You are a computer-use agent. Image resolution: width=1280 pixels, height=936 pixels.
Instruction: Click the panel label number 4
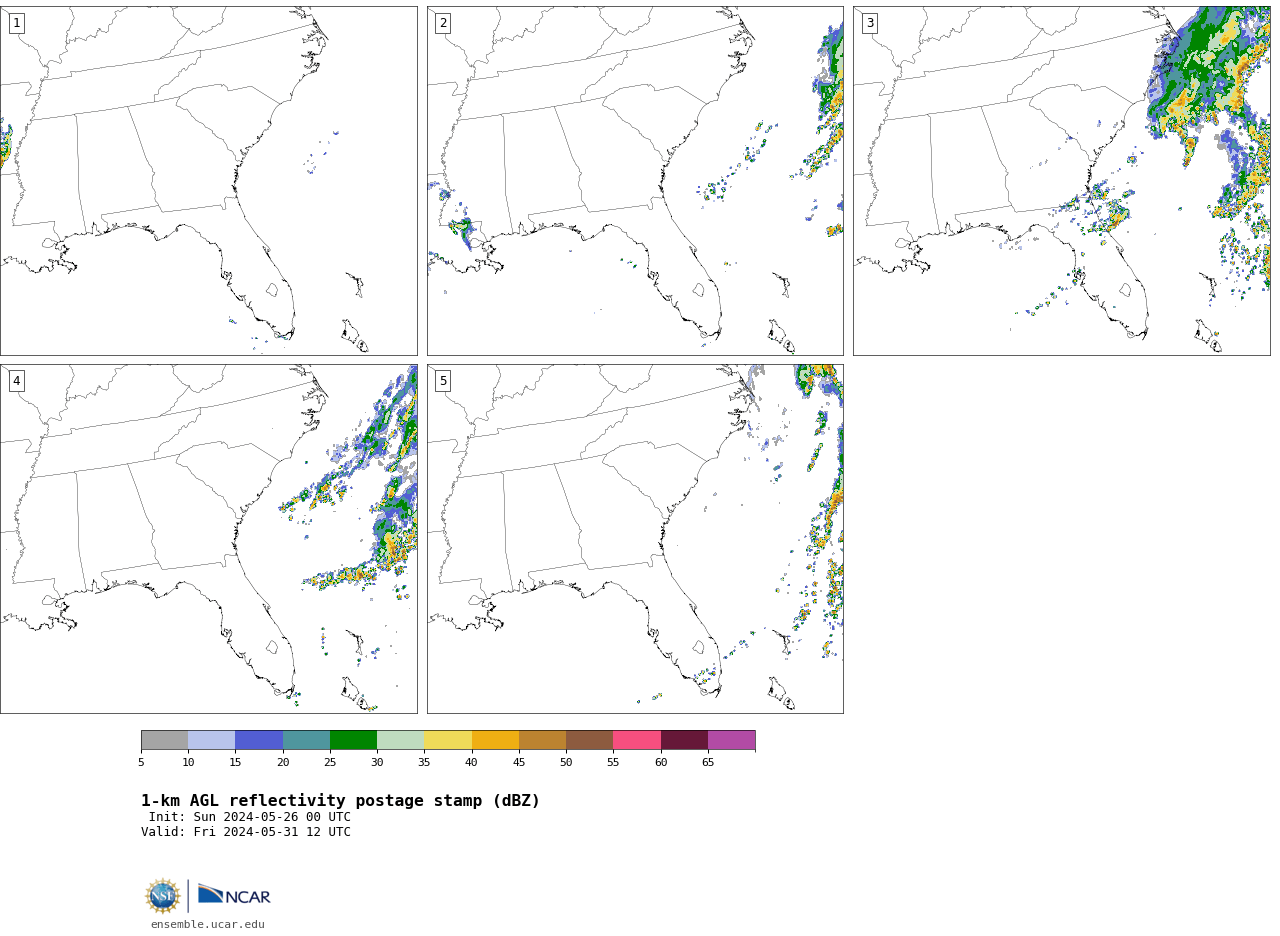(16, 381)
